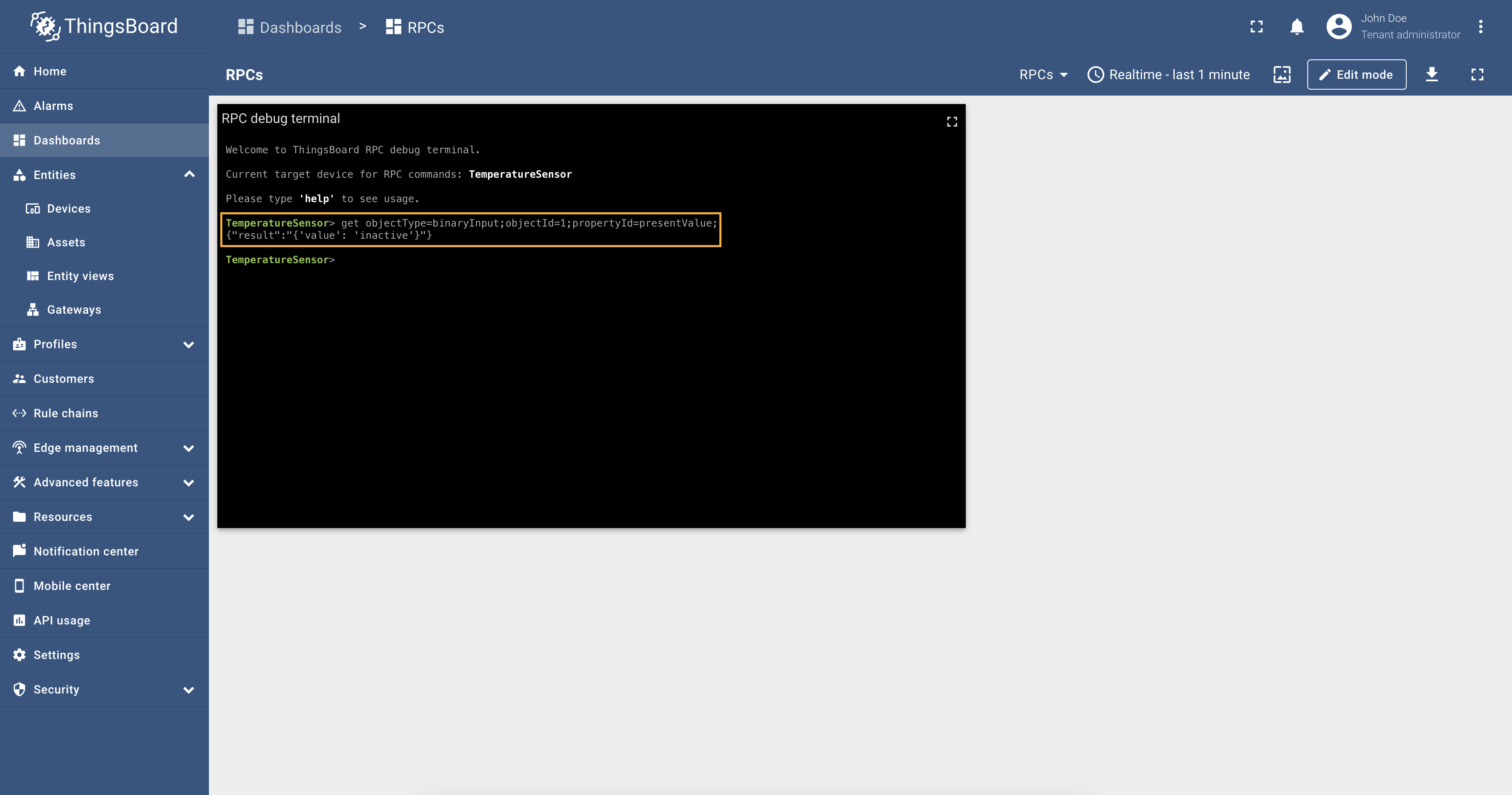Expand the RPC debug terminal widget fullscreen
Screen dimensions: 1512x795
point(951,121)
